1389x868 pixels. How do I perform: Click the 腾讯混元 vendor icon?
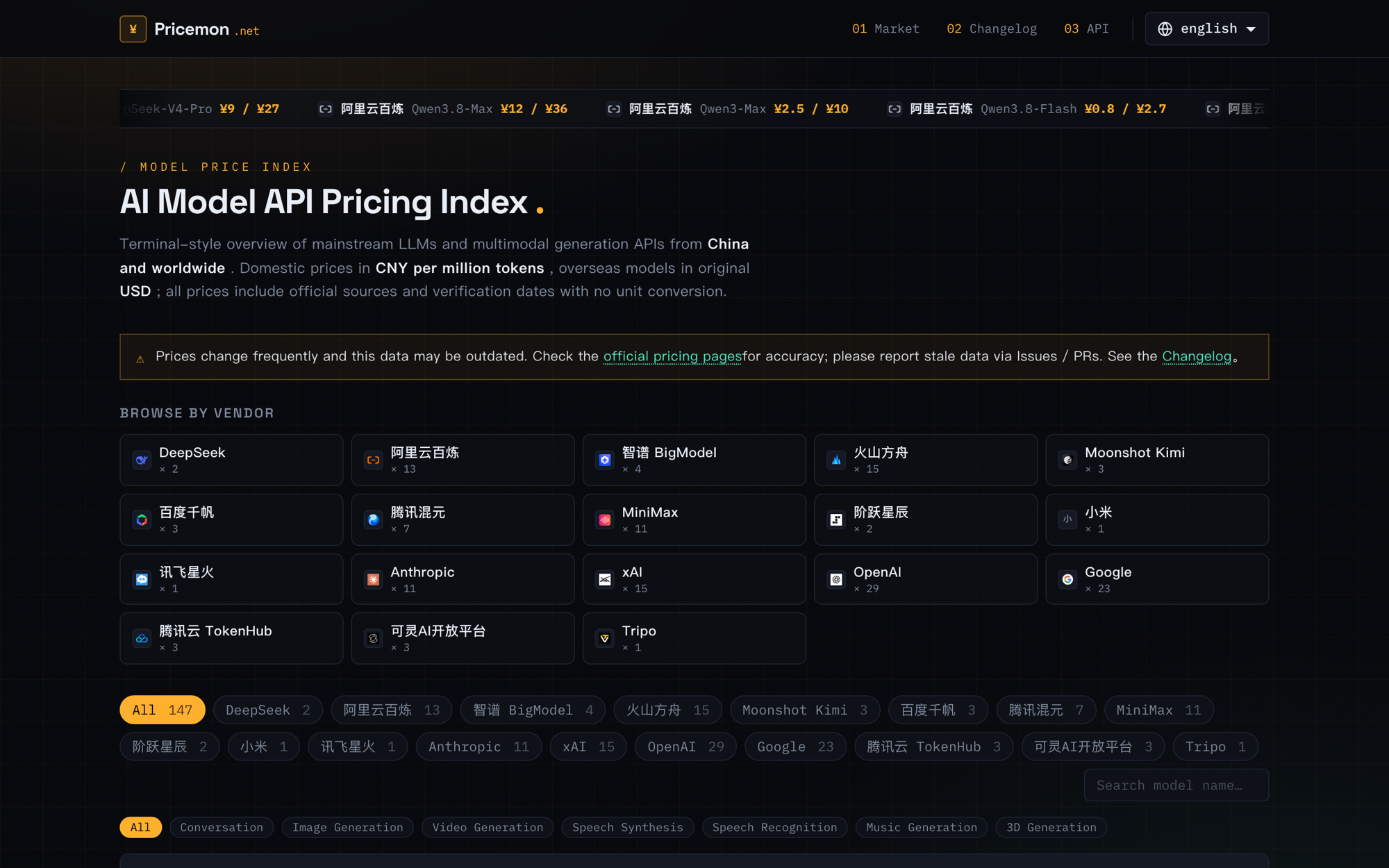[x=373, y=519]
